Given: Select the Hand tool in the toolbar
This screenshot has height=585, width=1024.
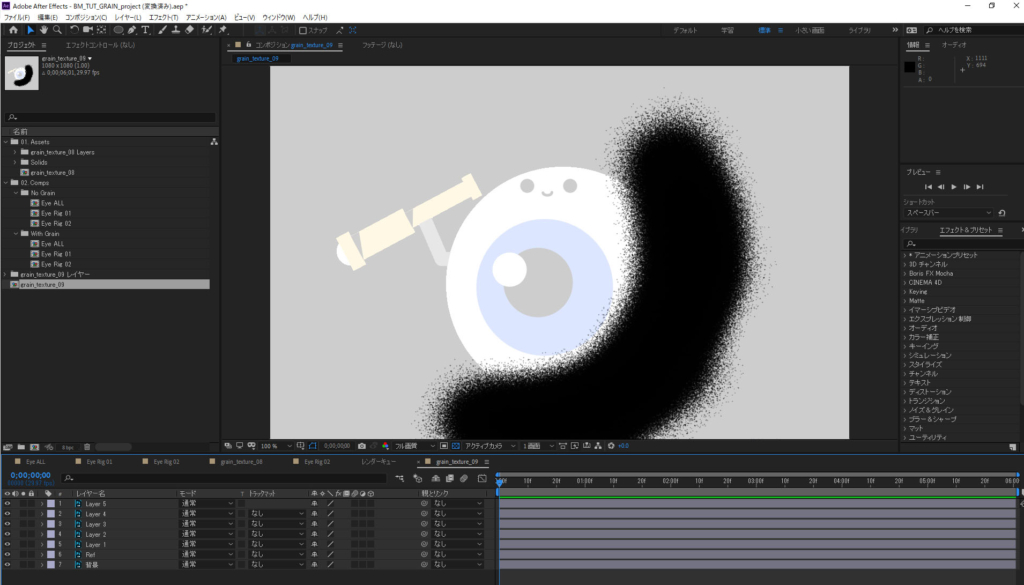Looking at the screenshot, I should point(43,30).
